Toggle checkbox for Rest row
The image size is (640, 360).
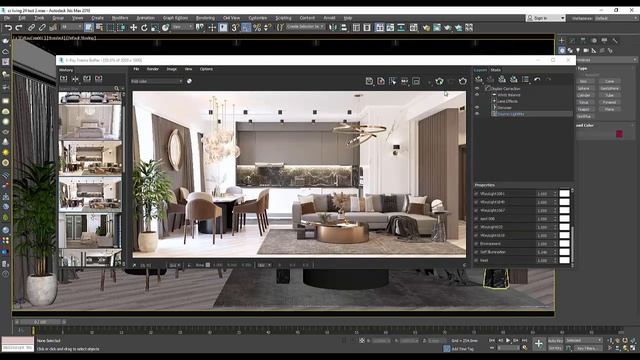(x=476, y=260)
